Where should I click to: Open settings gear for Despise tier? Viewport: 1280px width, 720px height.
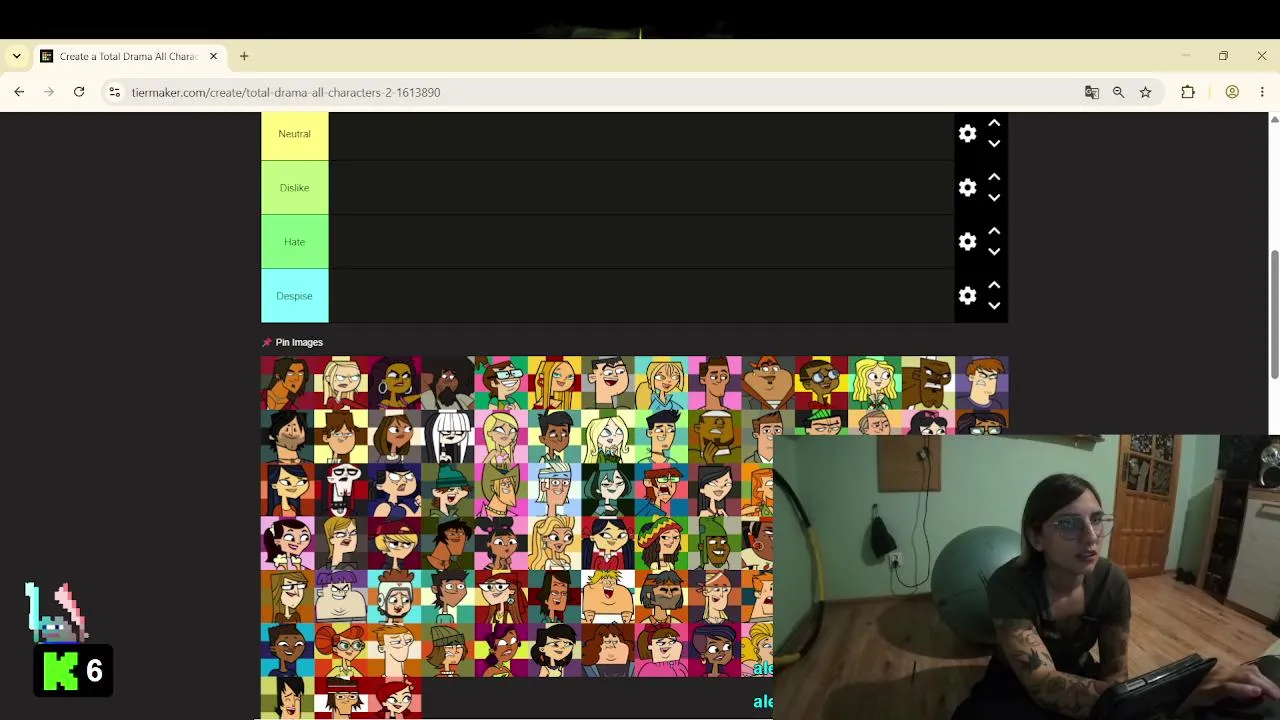tap(967, 295)
